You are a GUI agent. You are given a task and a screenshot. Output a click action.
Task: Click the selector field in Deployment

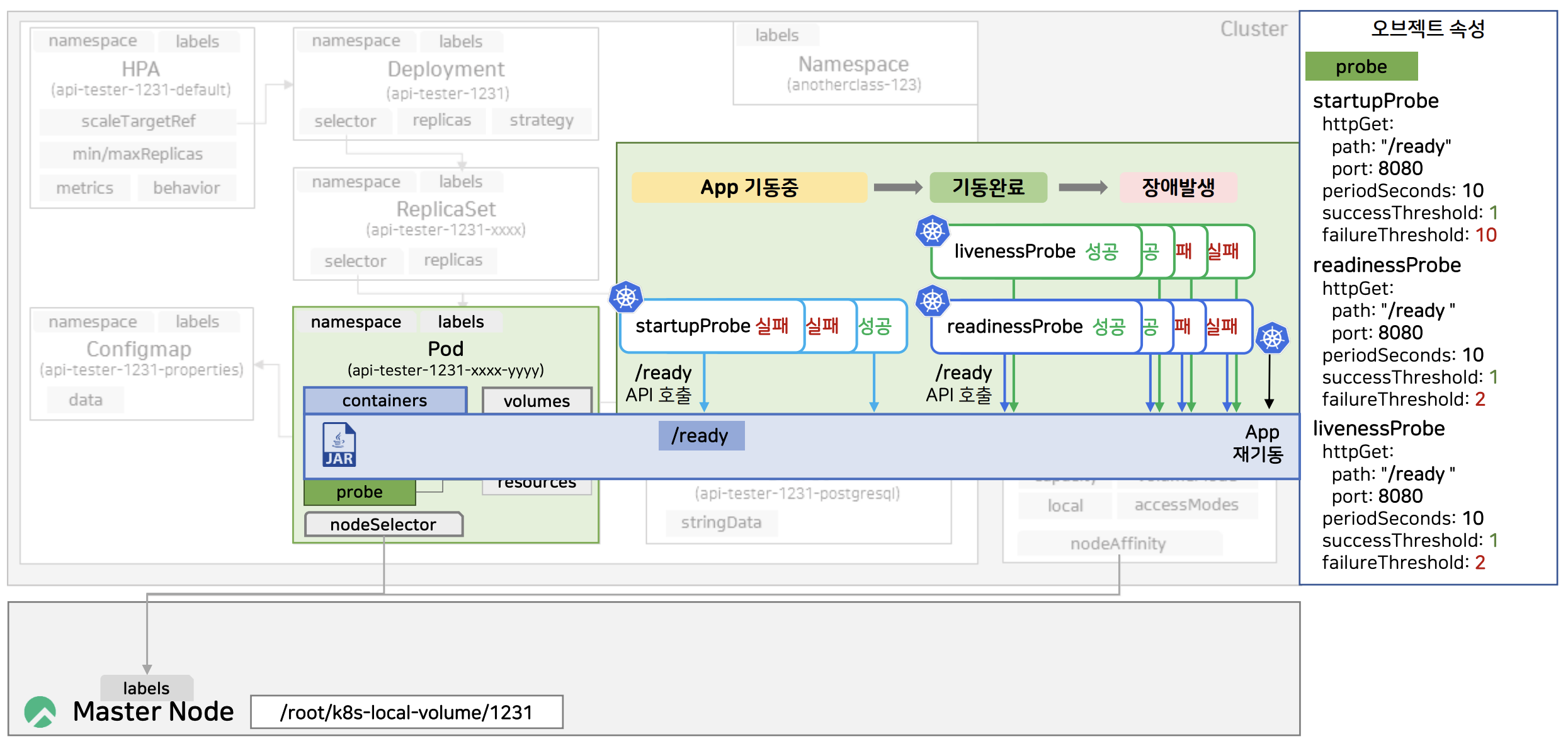345,121
